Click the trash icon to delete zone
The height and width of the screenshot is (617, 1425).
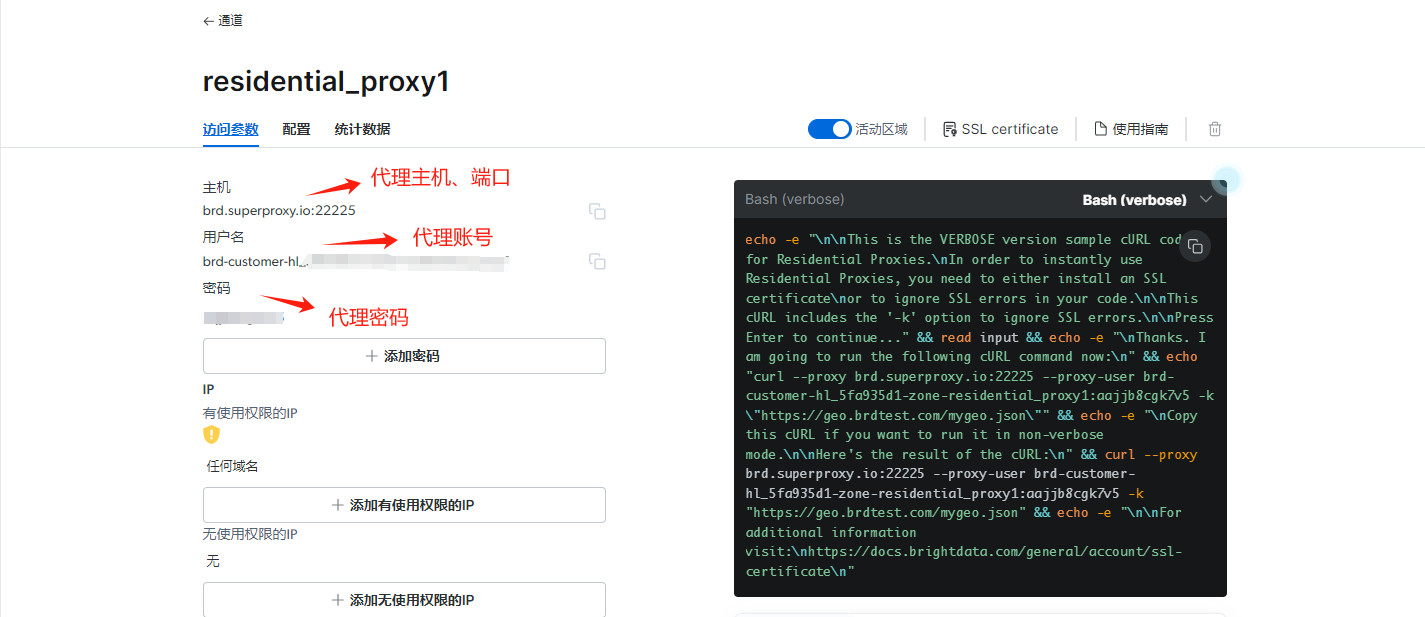[1215, 129]
